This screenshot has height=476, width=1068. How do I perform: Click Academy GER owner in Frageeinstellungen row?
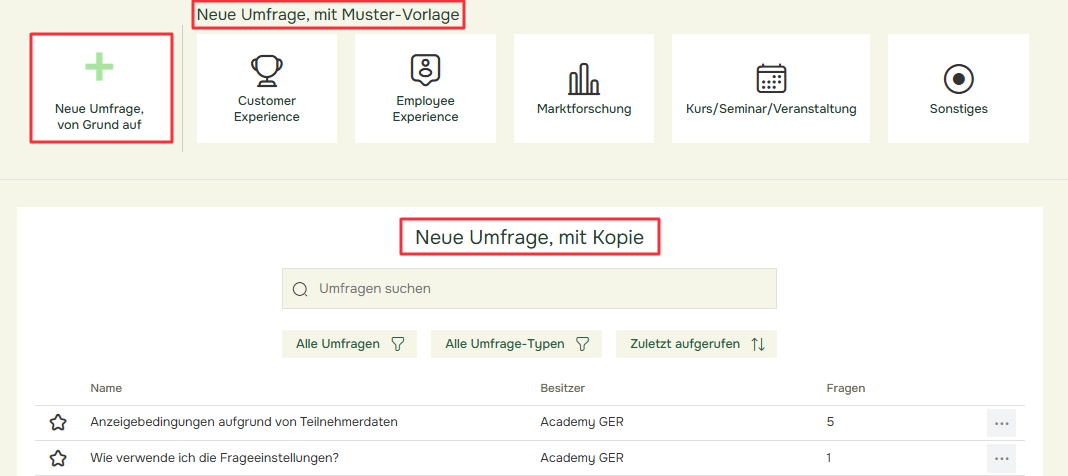click(582, 458)
